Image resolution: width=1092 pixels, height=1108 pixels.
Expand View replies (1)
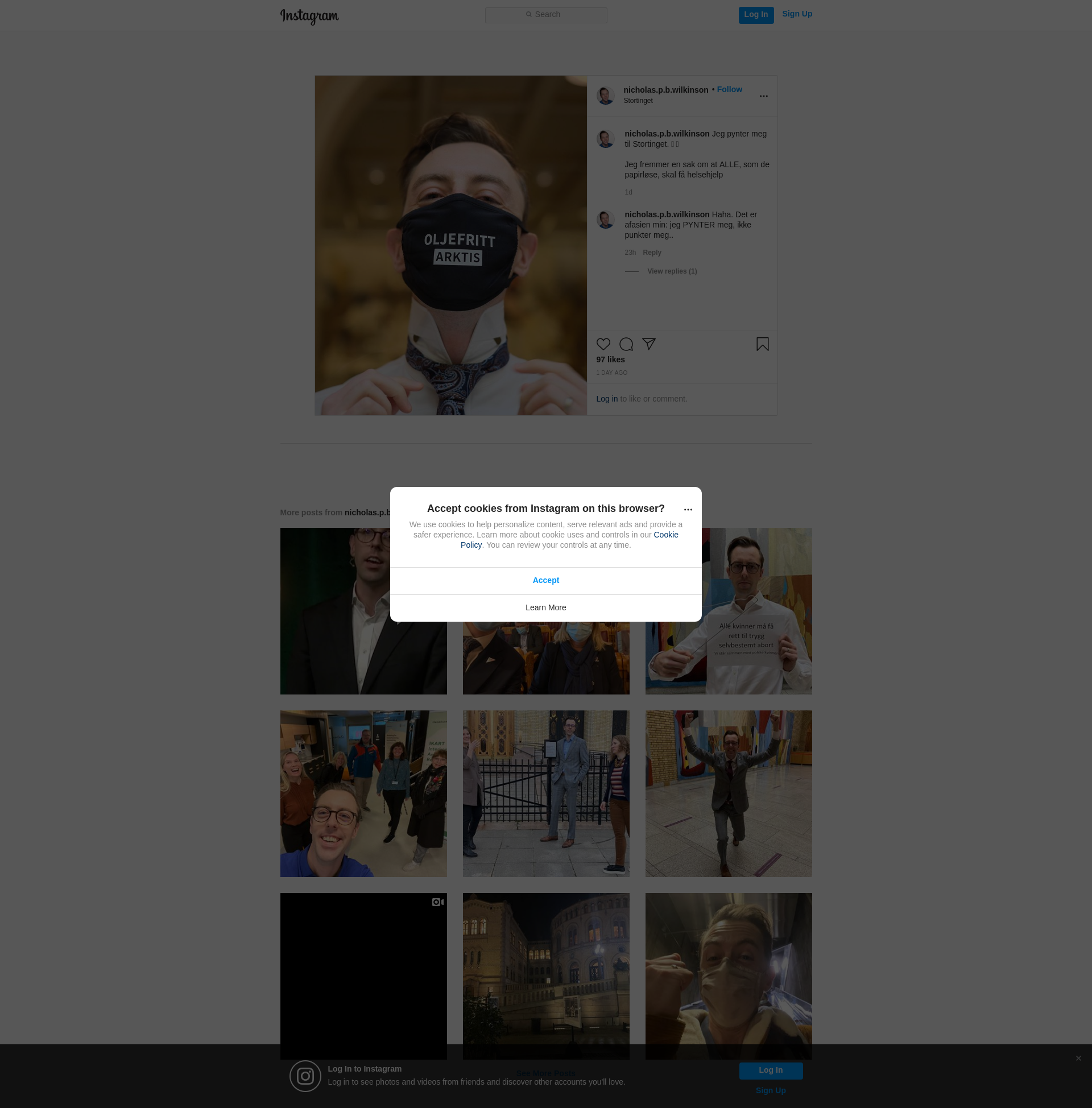(x=672, y=271)
